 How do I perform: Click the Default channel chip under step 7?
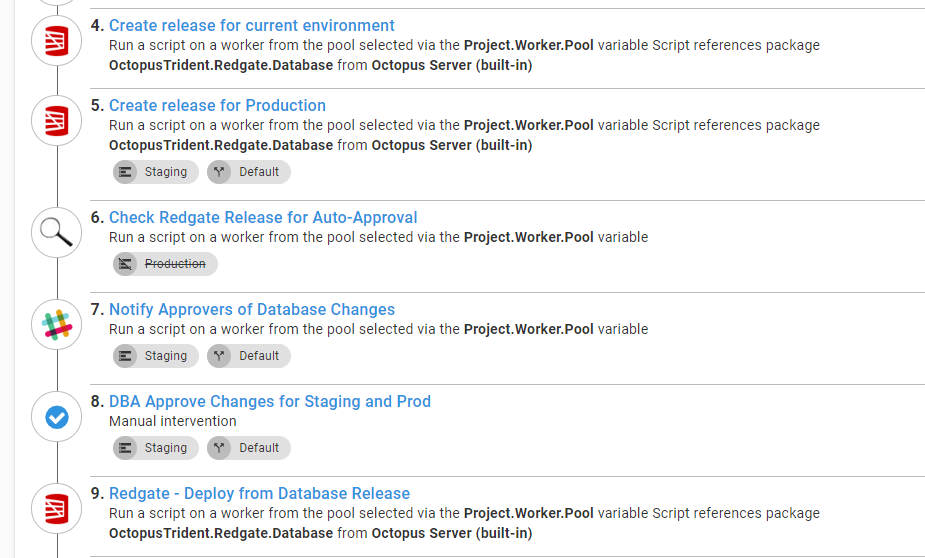[x=249, y=356]
